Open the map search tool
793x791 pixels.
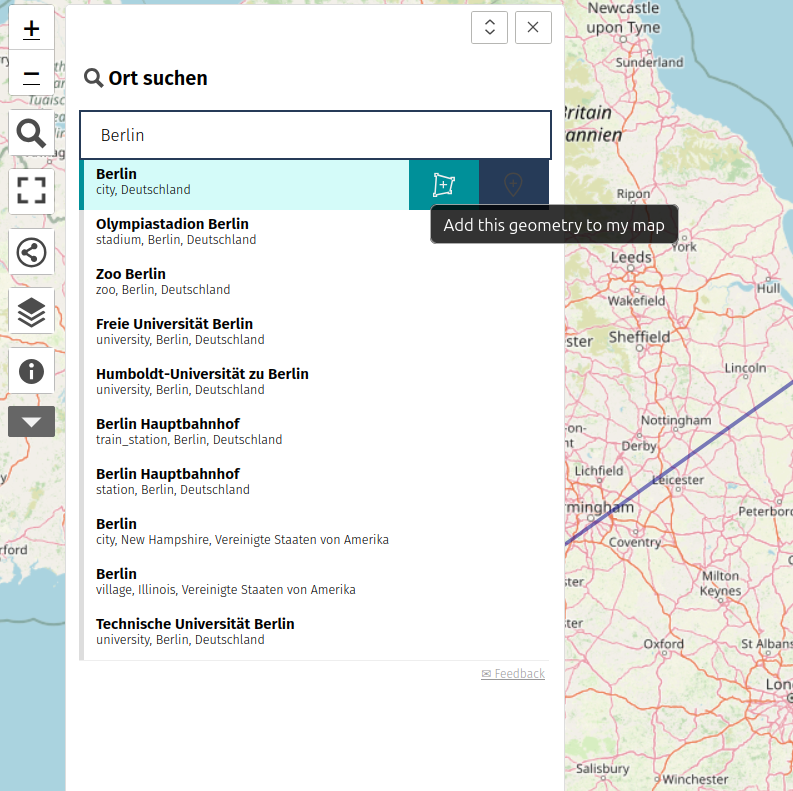tap(32, 133)
